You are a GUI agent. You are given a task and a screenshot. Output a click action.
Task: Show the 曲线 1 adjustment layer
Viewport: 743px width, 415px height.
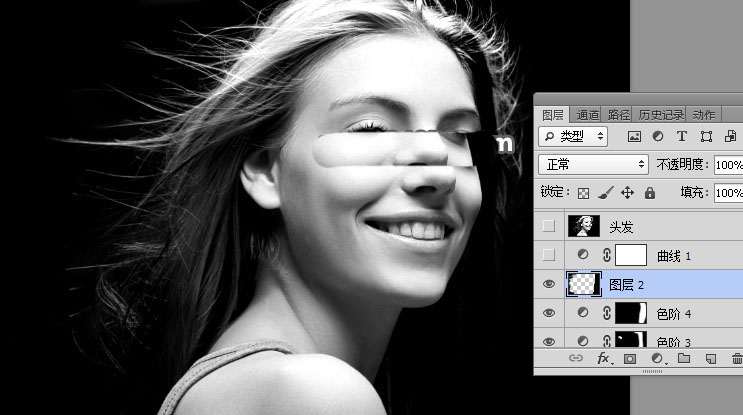548,255
